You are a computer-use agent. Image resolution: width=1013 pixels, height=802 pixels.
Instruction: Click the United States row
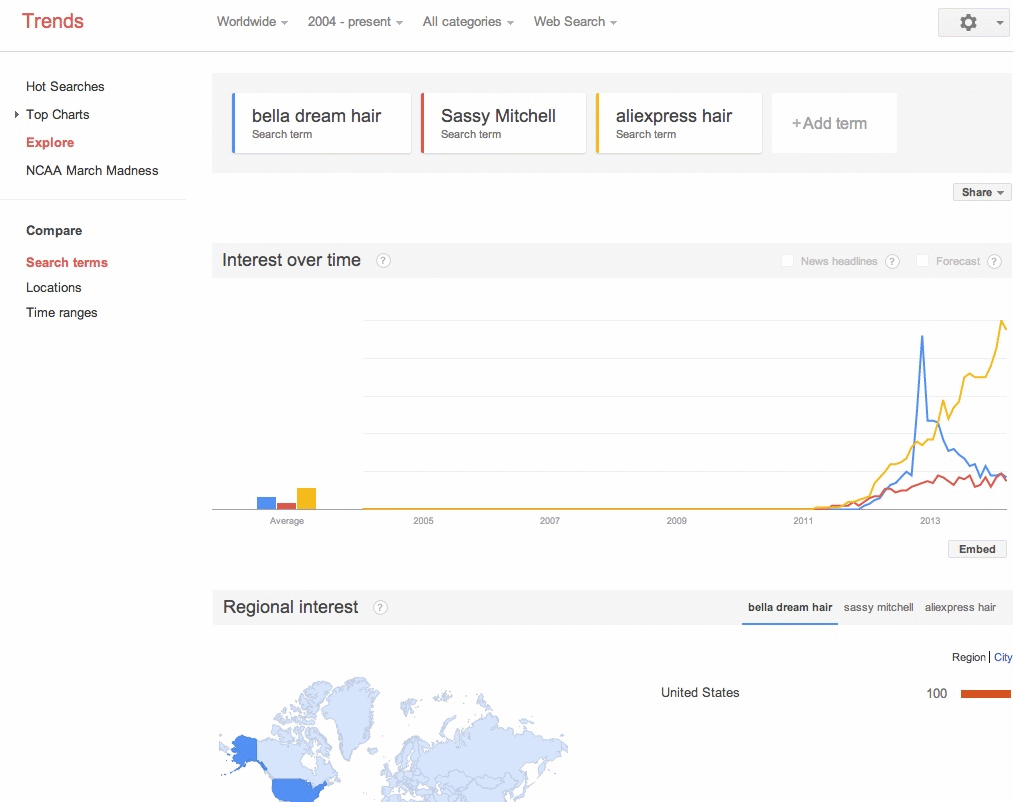point(836,693)
